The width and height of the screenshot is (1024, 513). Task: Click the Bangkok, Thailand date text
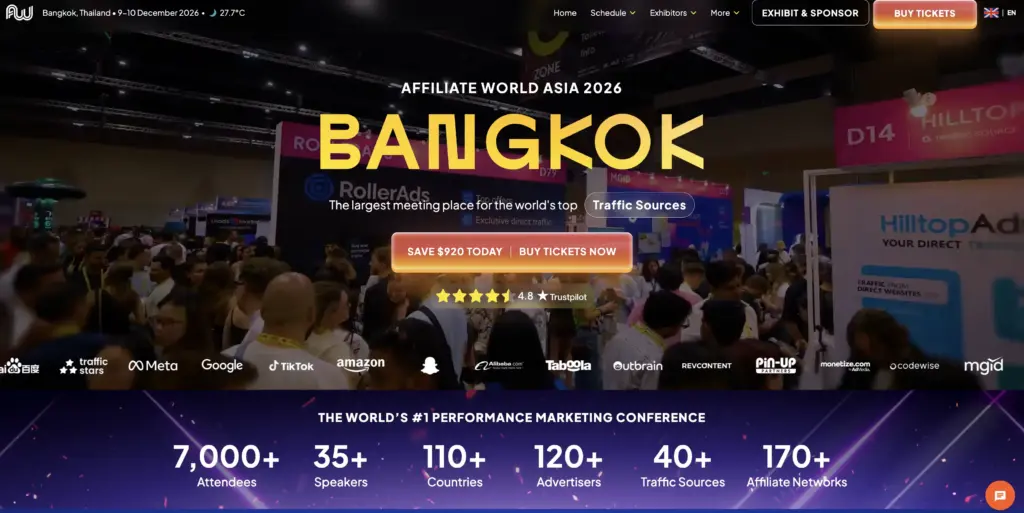121,12
